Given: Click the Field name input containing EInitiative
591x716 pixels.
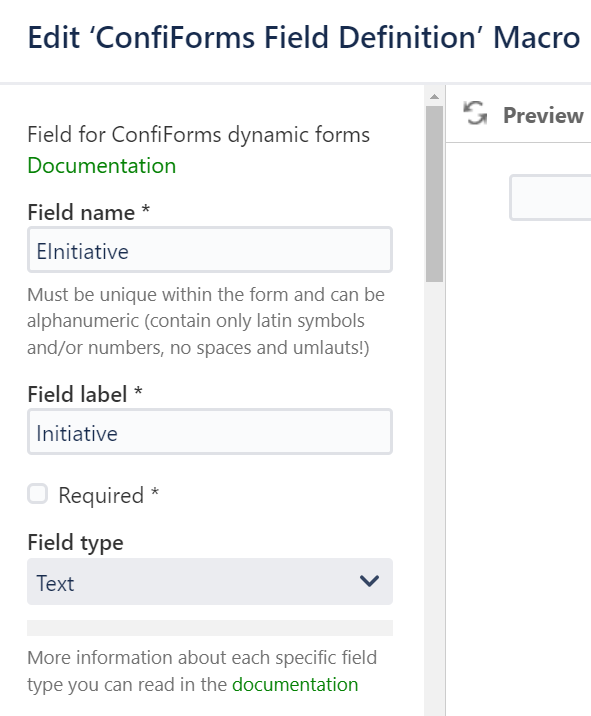Looking at the screenshot, I should tap(210, 250).
